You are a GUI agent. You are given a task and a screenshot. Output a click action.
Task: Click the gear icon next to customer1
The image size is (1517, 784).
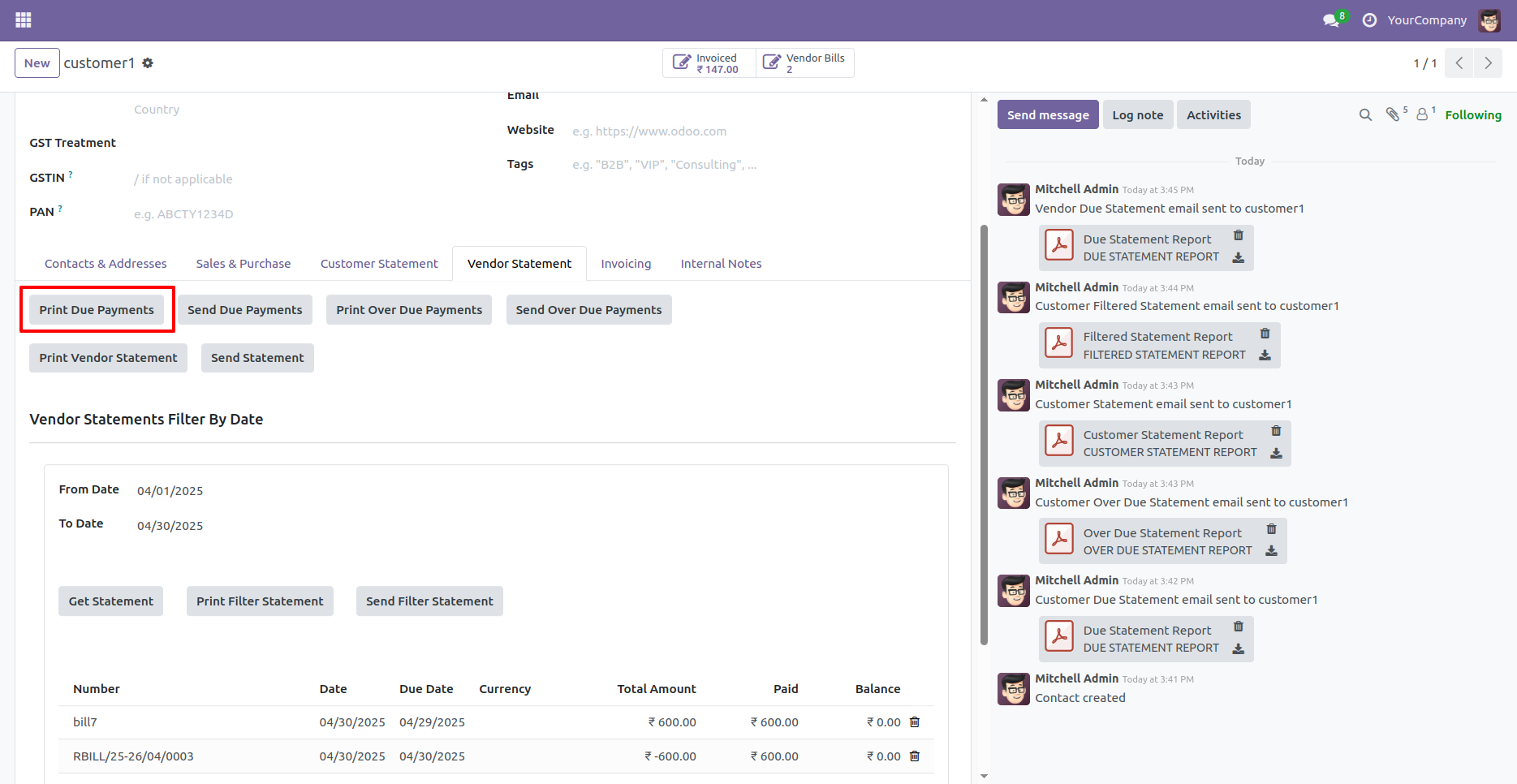tap(148, 62)
